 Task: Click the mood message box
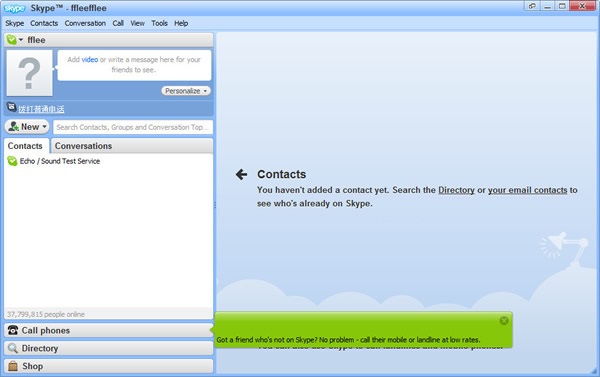pos(134,65)
